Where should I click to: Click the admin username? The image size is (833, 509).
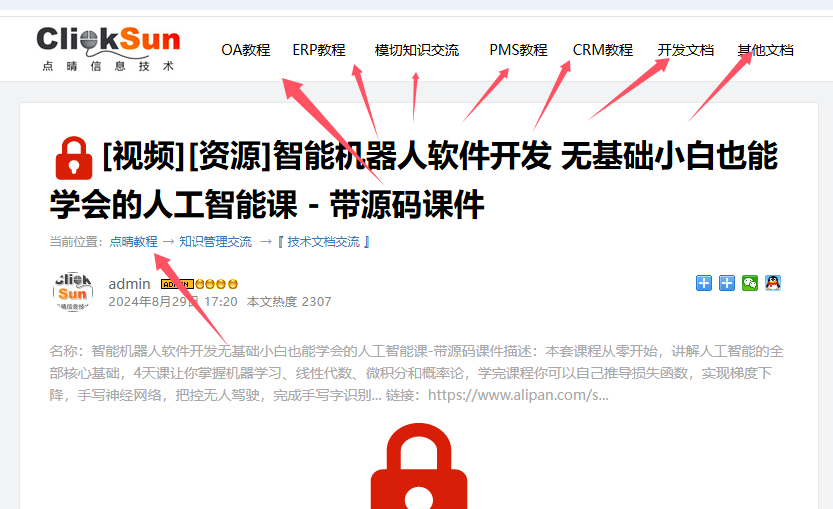click(x=129, y=284)
